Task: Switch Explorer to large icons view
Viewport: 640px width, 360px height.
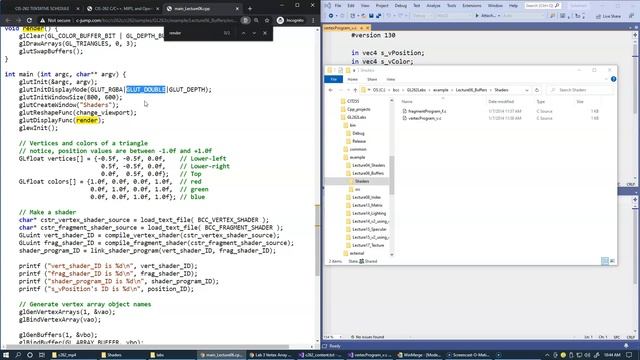Action: [x=612, y=261]
